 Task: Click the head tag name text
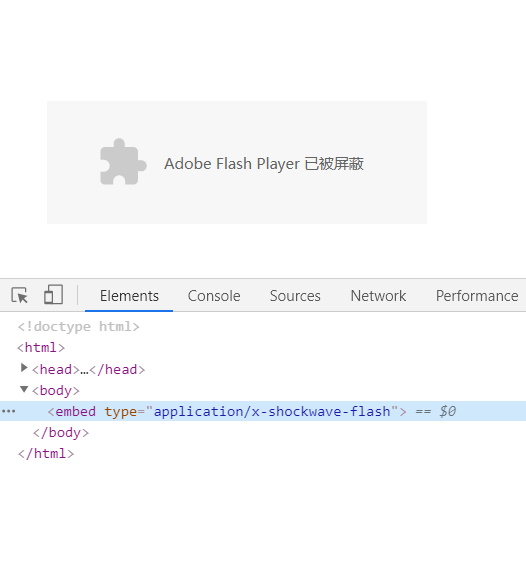(56, 369)
